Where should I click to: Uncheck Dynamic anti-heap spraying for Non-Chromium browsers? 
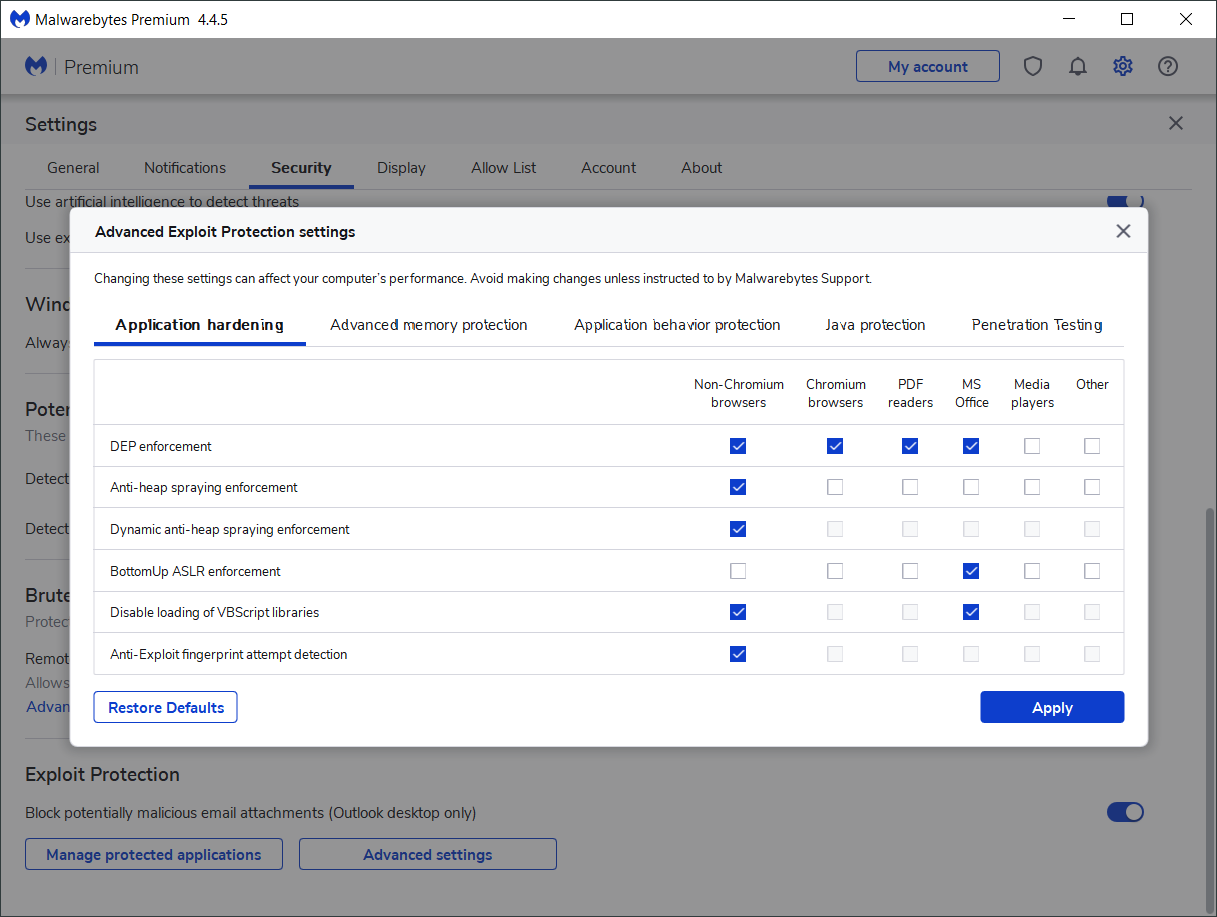click(738, 529)
